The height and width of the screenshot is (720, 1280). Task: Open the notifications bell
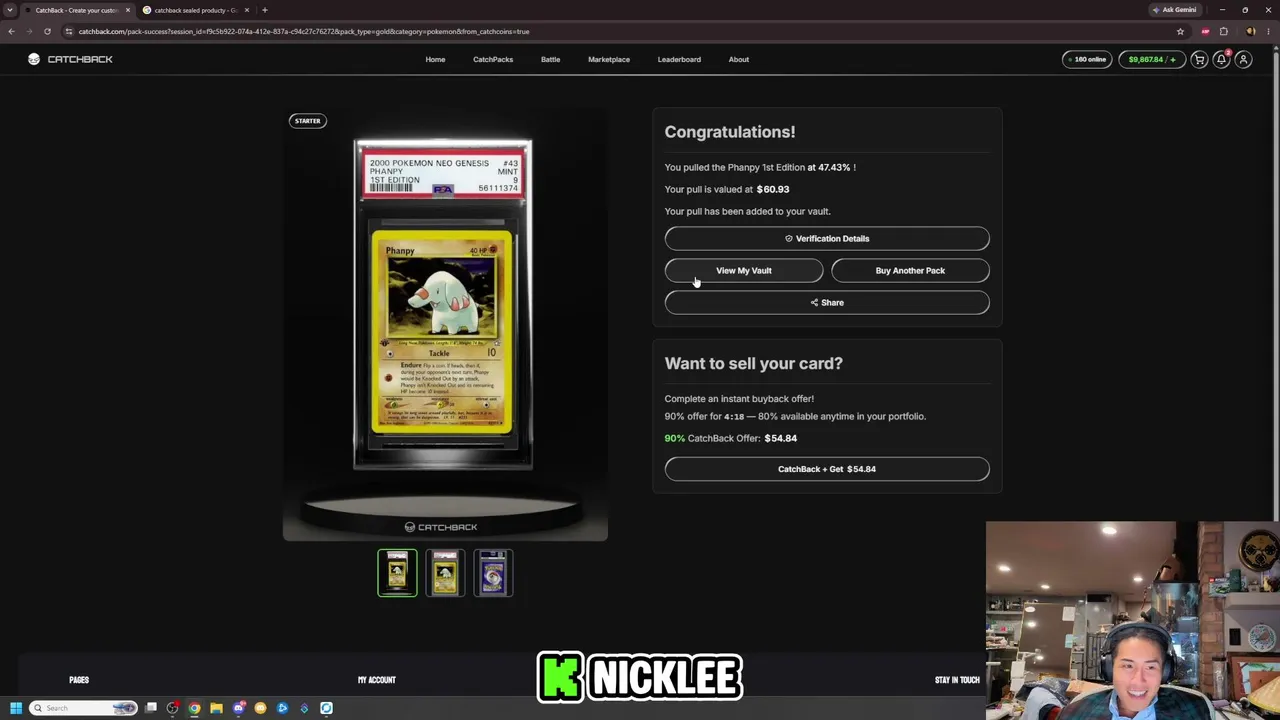point(1221,59)
